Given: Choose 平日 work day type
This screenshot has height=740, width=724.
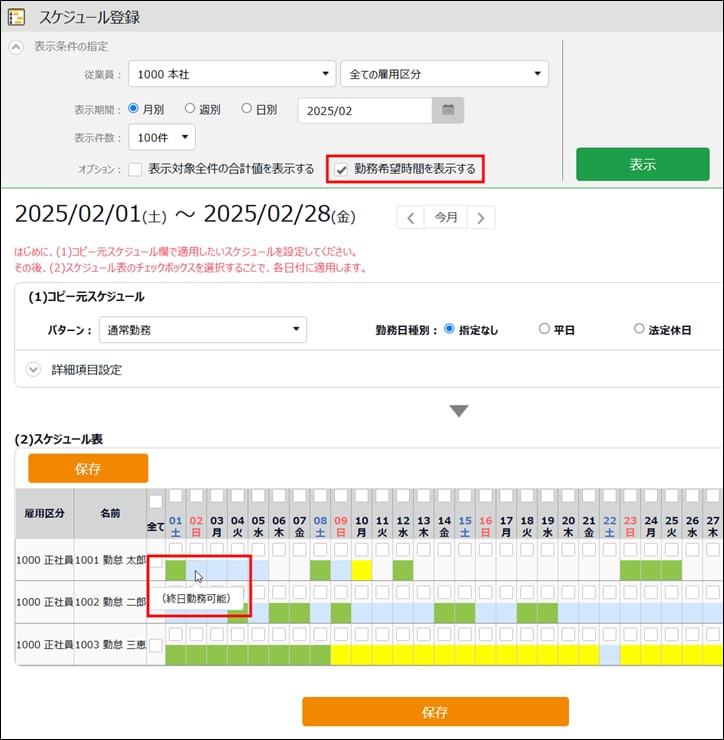Looking at the screenshot, I should (544, 329).
